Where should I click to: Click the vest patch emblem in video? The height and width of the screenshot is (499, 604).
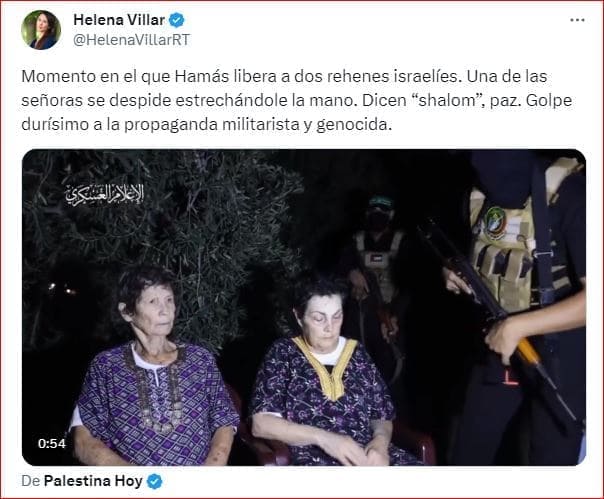click(495, 223)
